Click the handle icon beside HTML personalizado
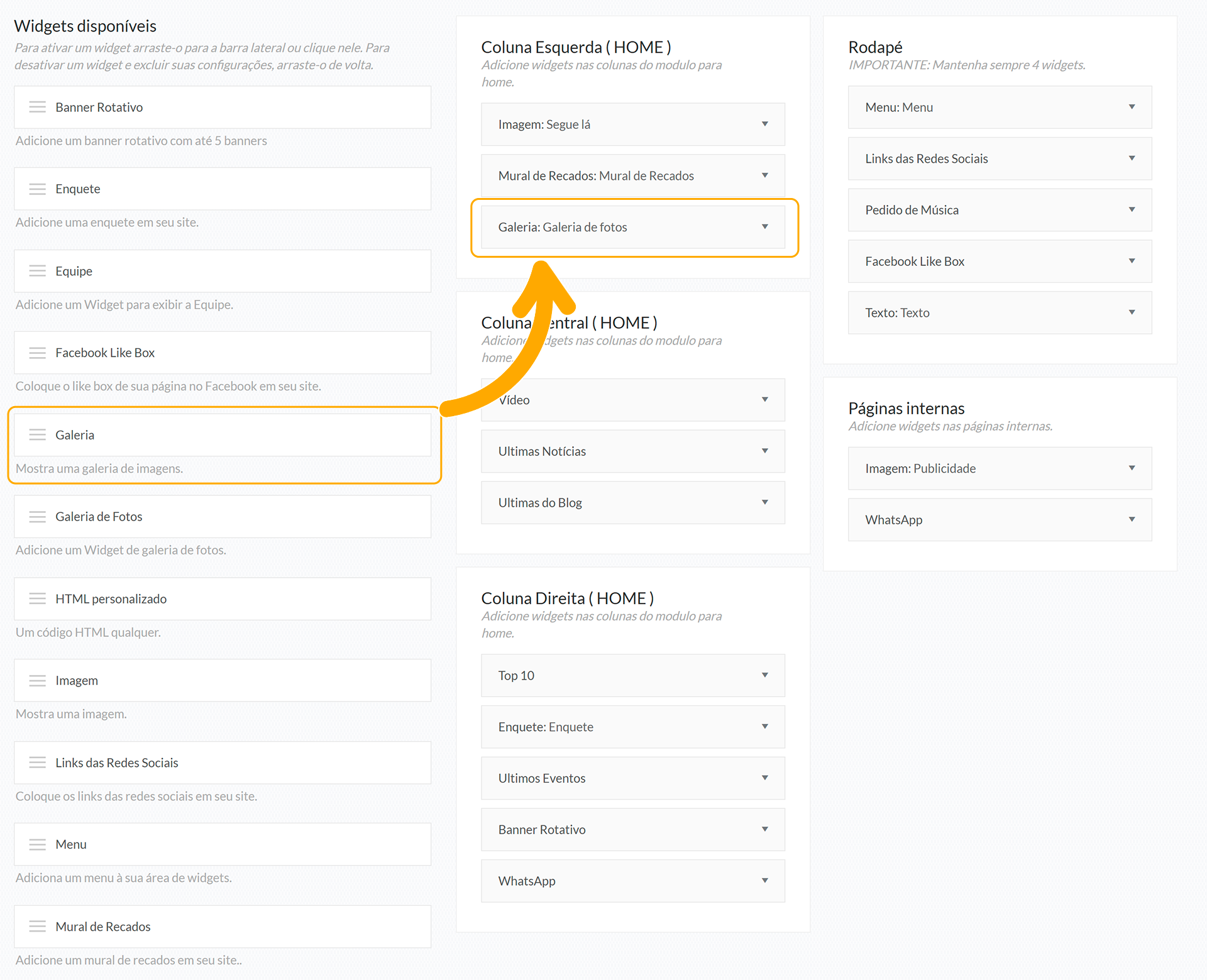Viewport: 1207px width, 980px height. pyautogui.click(x=37, y=599)
